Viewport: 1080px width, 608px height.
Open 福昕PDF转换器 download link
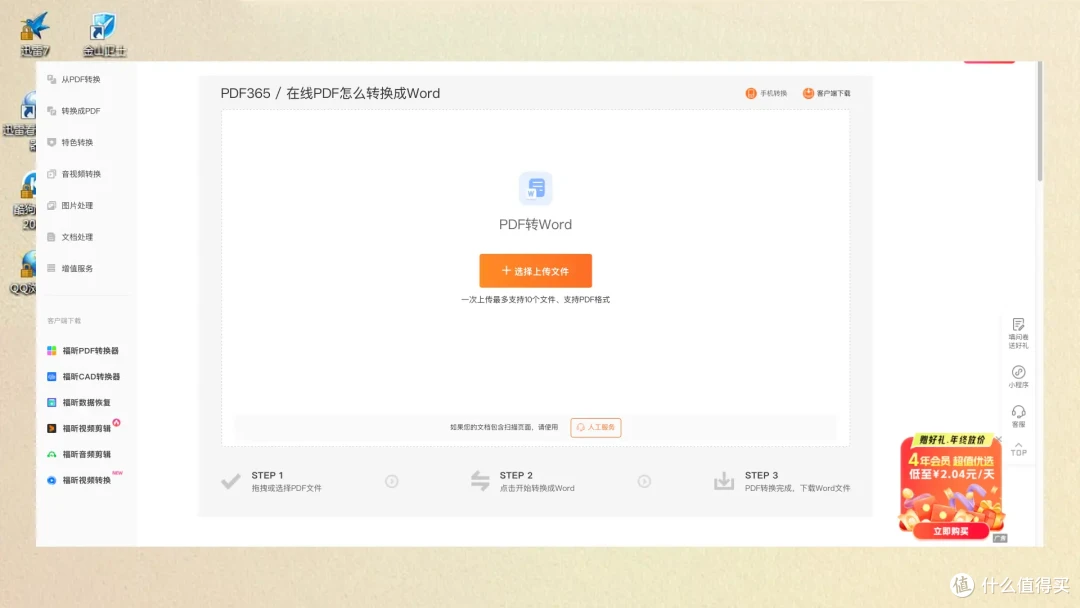(90, 350)
